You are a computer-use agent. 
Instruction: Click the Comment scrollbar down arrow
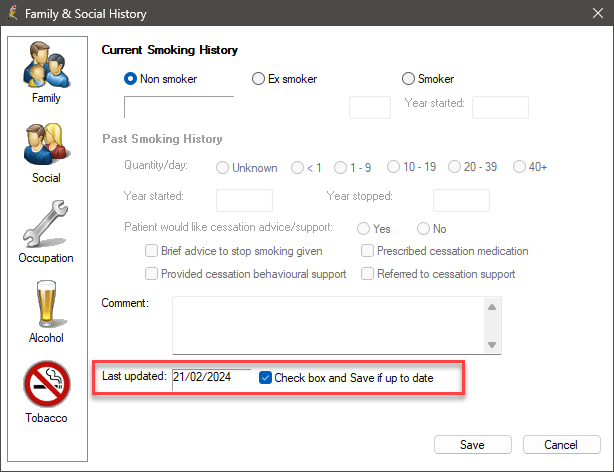pyautogui.click(x=492, y=345)
